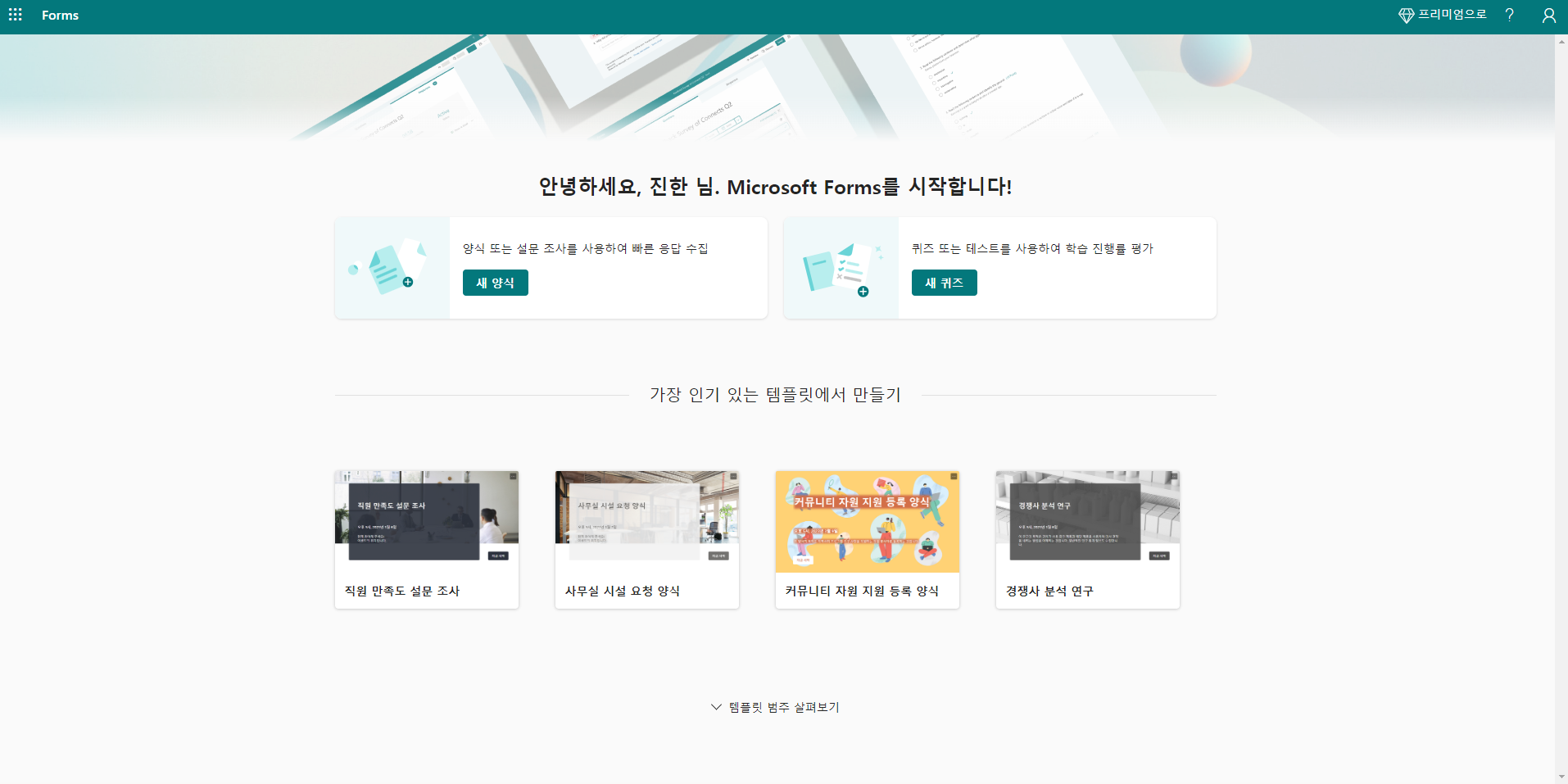1568x784 pixels.
Task: Click the premium diamond icon
Action: pos(1406,16)
